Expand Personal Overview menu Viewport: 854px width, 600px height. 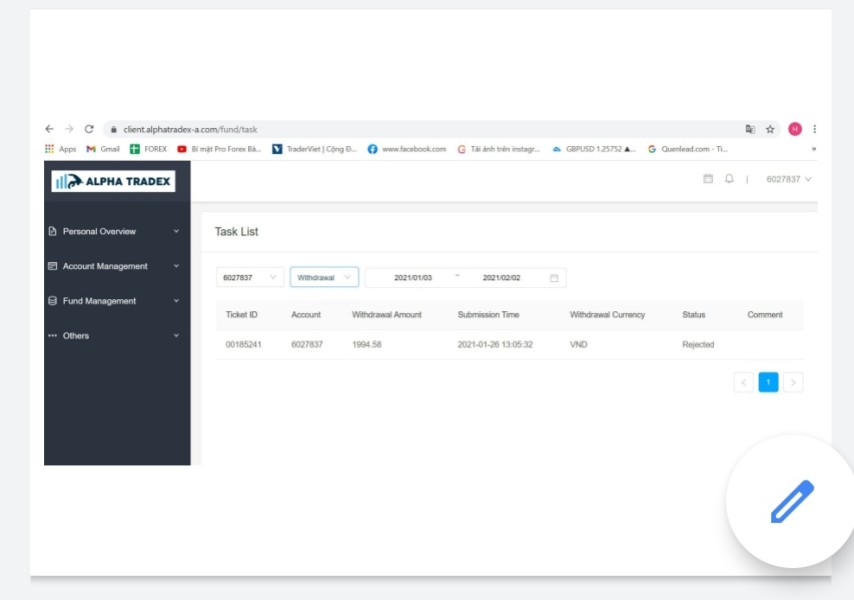pyautogui.click(x=114, y=231)
